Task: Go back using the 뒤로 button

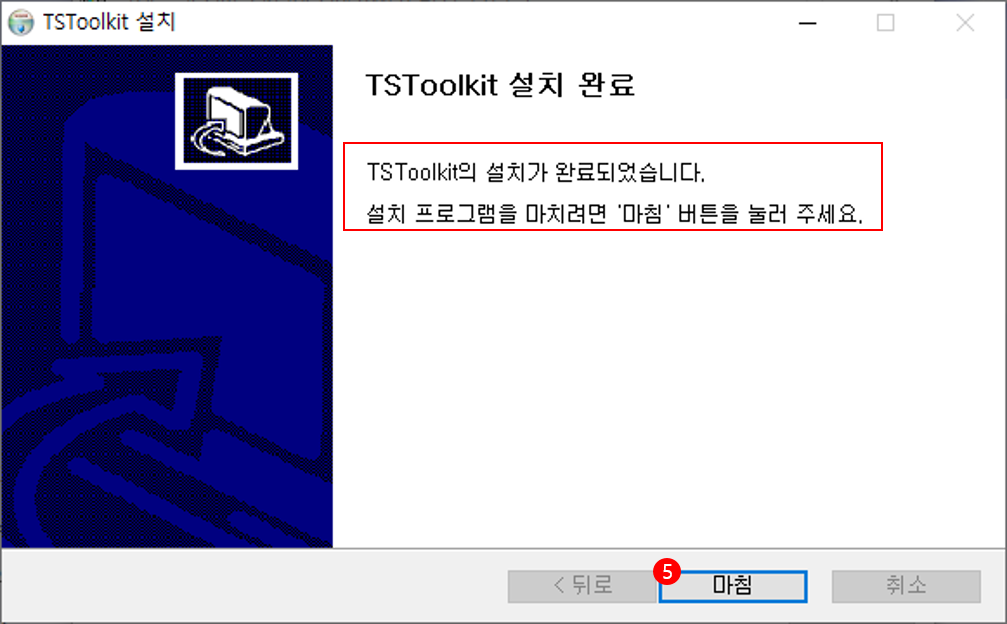Action: point(582,586)
